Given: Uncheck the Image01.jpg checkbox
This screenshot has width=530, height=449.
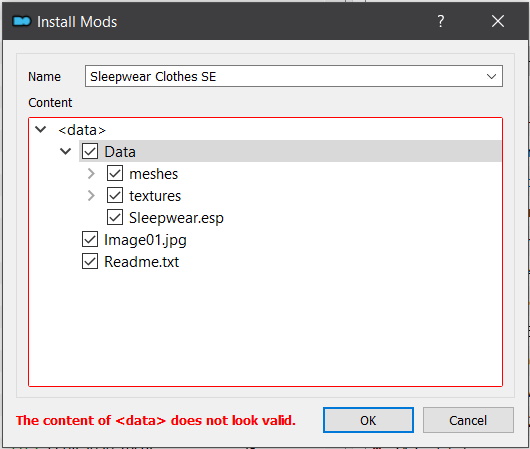Looking at the screenshot, I should [x=90, y=239].
